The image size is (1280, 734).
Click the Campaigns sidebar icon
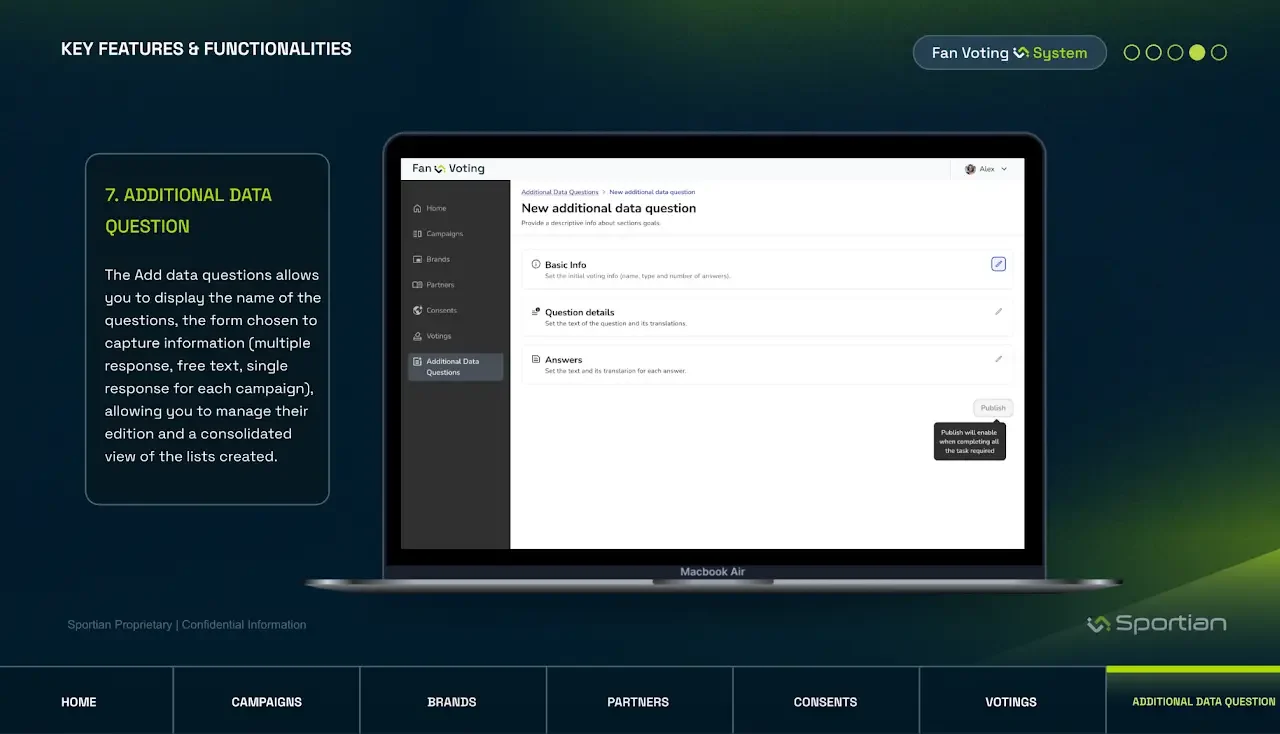417,234
